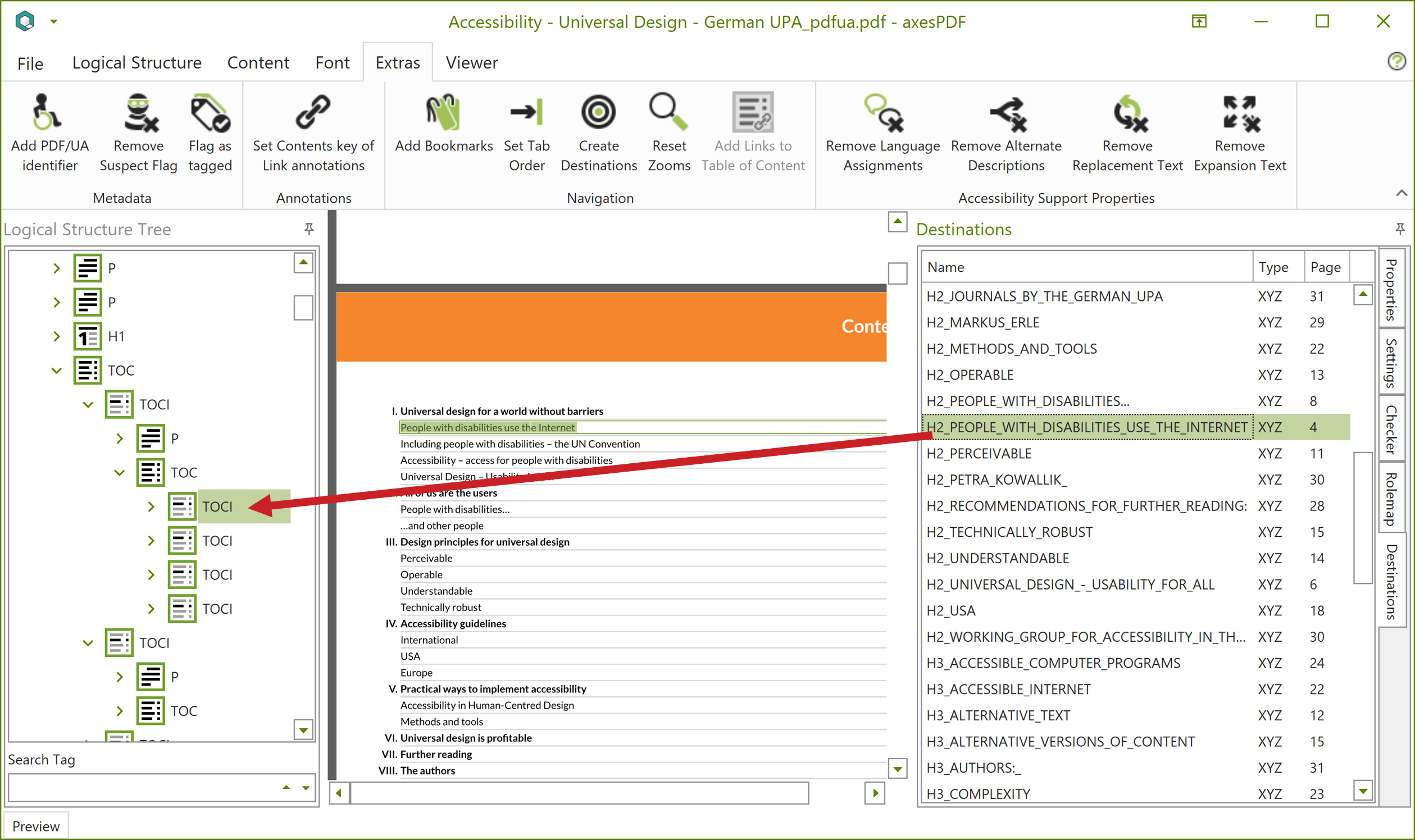Click Set Tab Order icon

coord(526,112)
